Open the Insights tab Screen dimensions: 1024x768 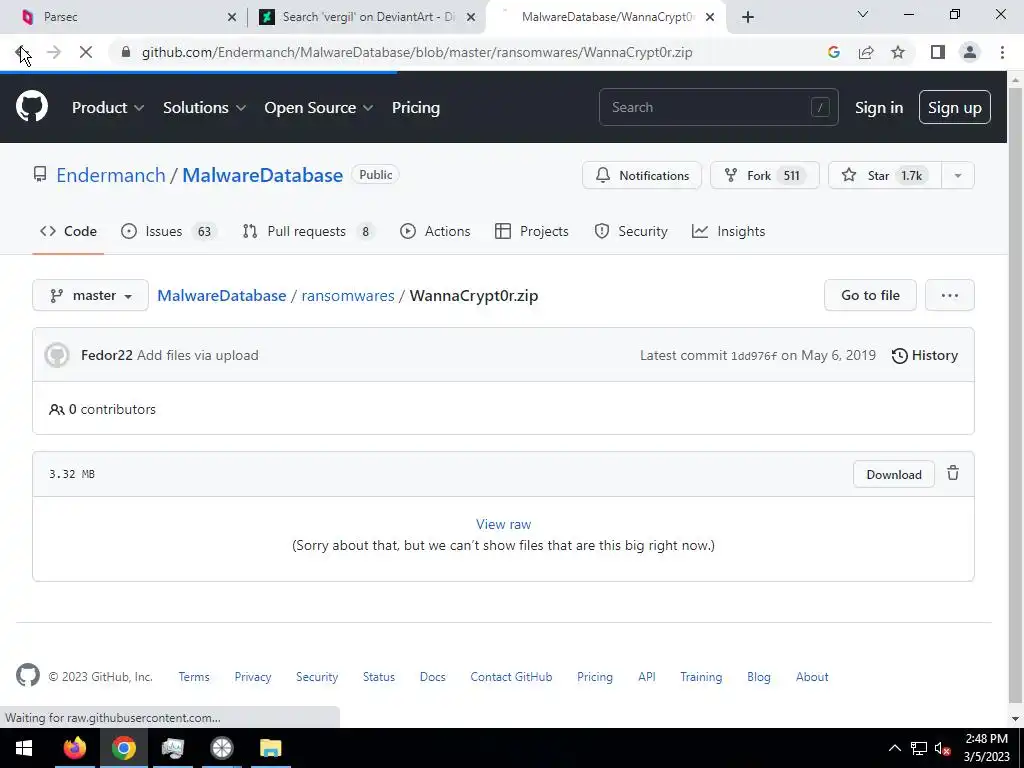point(728,231)
